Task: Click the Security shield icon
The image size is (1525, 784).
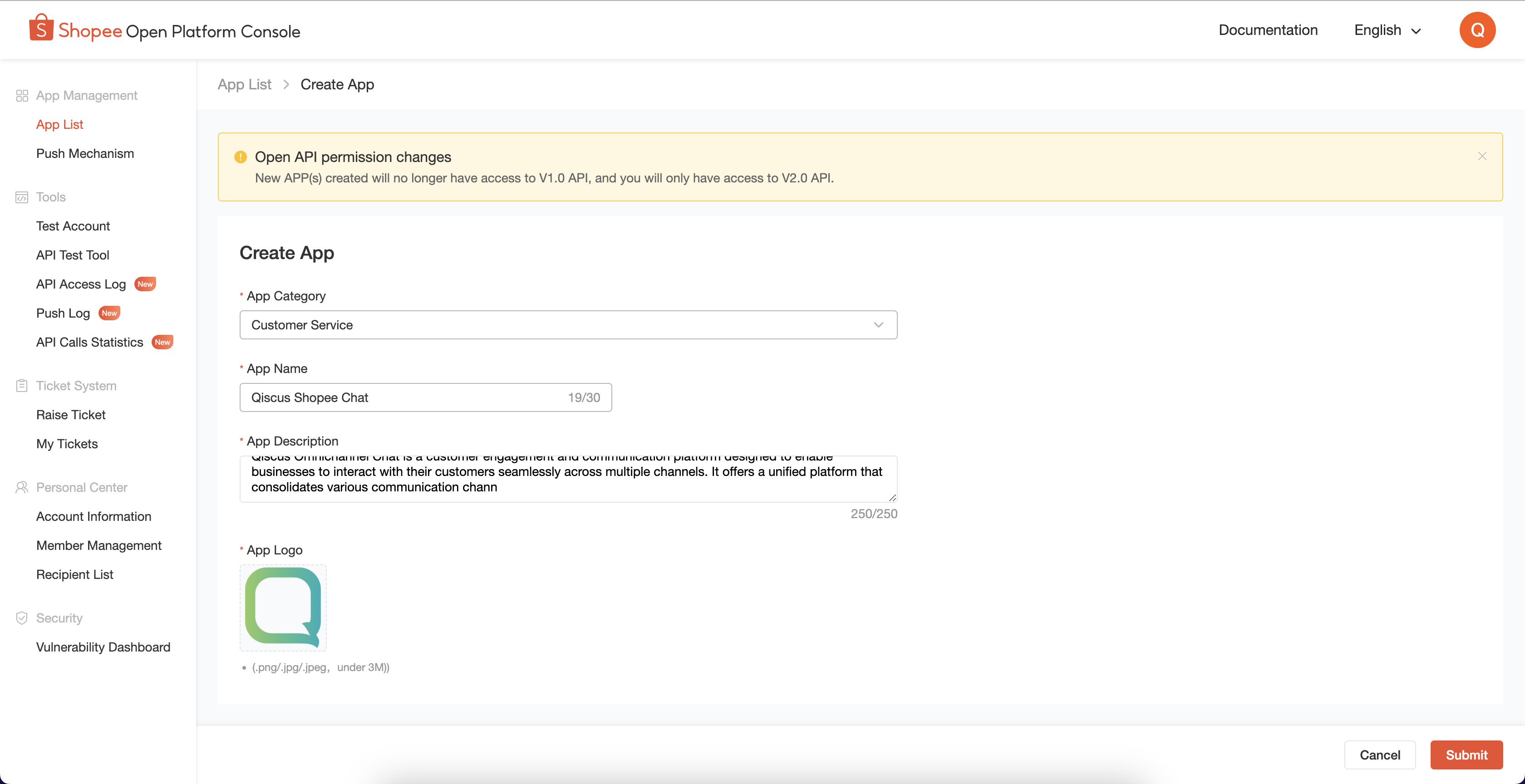Action: (x=22, y=618)
